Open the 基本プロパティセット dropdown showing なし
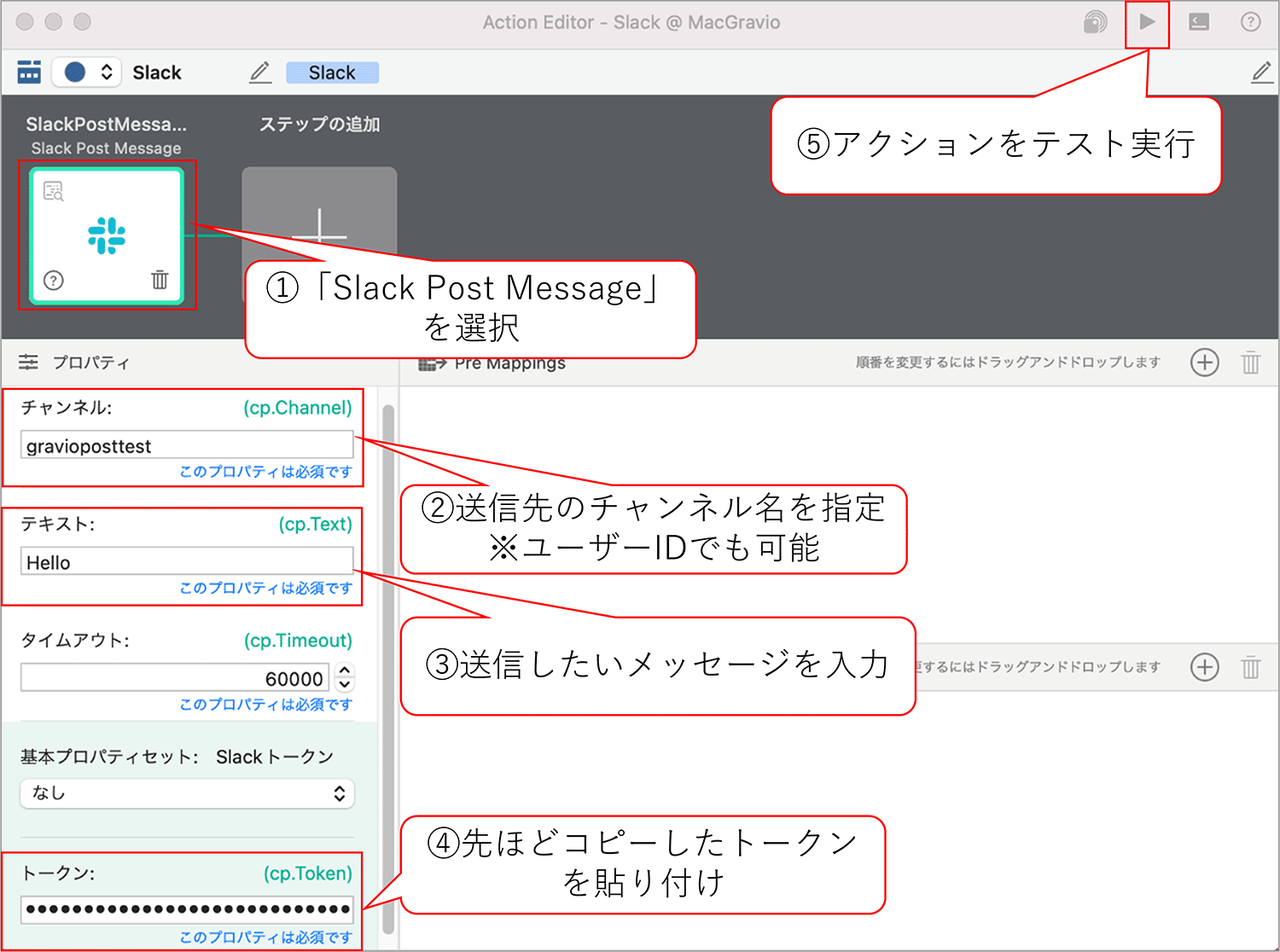The image size is (1280, 952). [x=187, y=793]
